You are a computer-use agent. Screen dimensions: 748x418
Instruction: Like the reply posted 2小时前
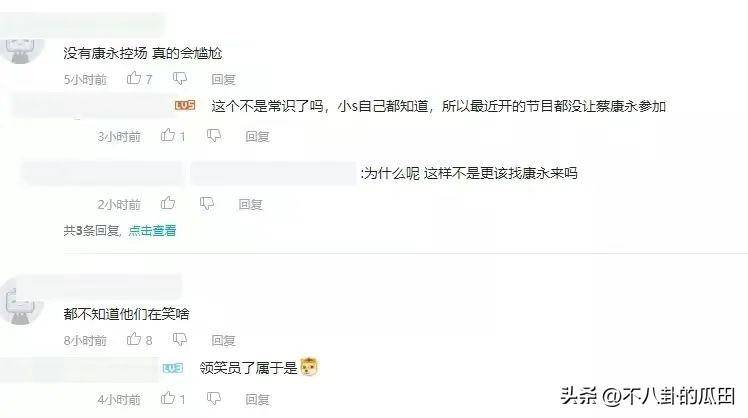click(168, 203)
